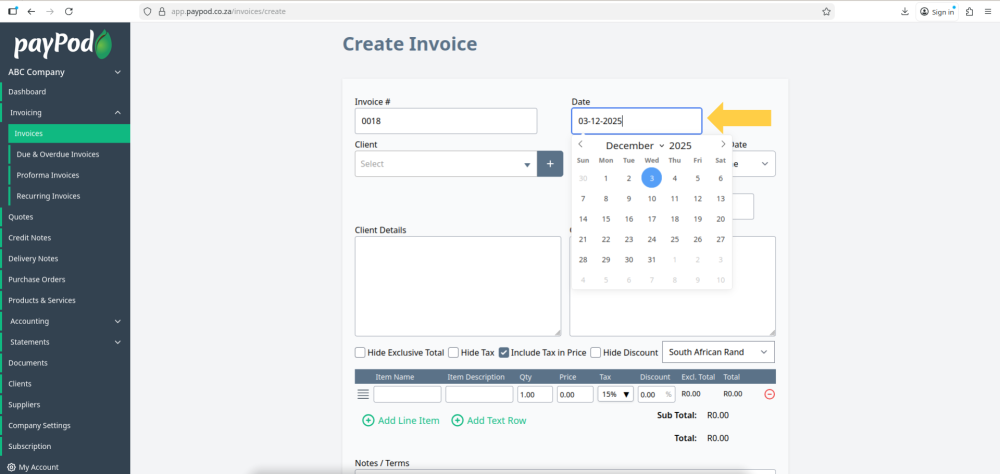Viewport: 1000px width, 474px height.
Task: Reload the page with refresh icon
Action: point(69,11)
